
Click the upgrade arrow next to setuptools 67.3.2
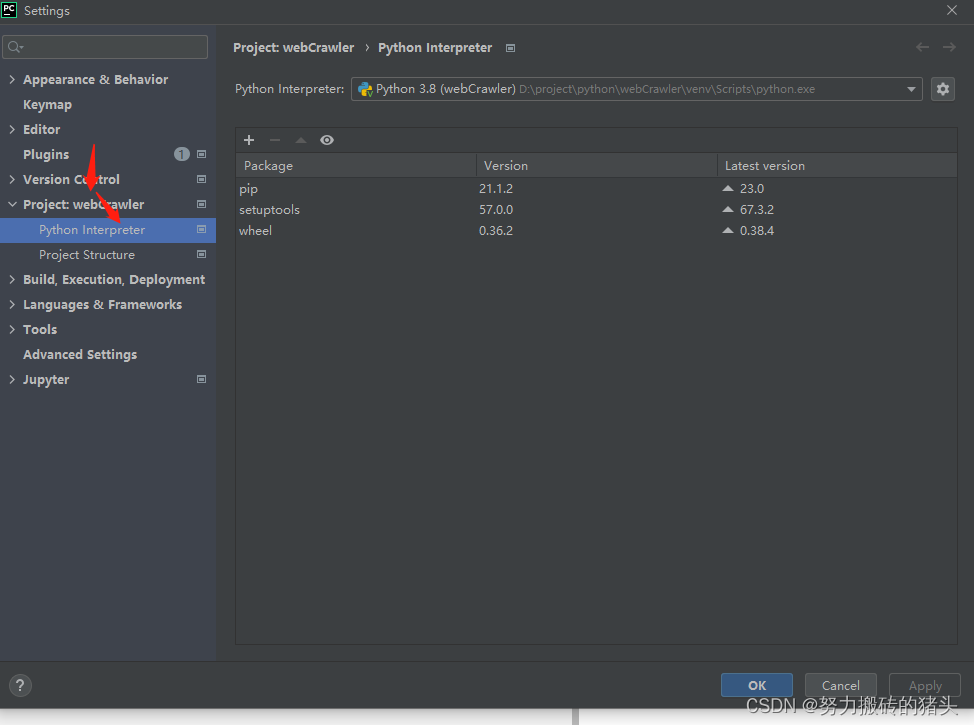click(x=728, y=209)
